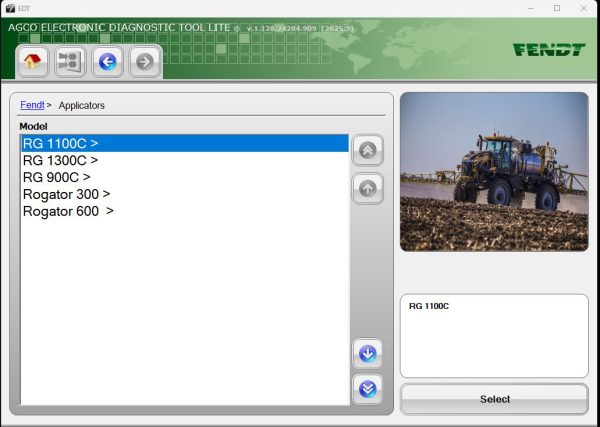The height and width of the screenshot is (427, 600).
Task: Select RG 1100C model row
Action: (185, 143)
